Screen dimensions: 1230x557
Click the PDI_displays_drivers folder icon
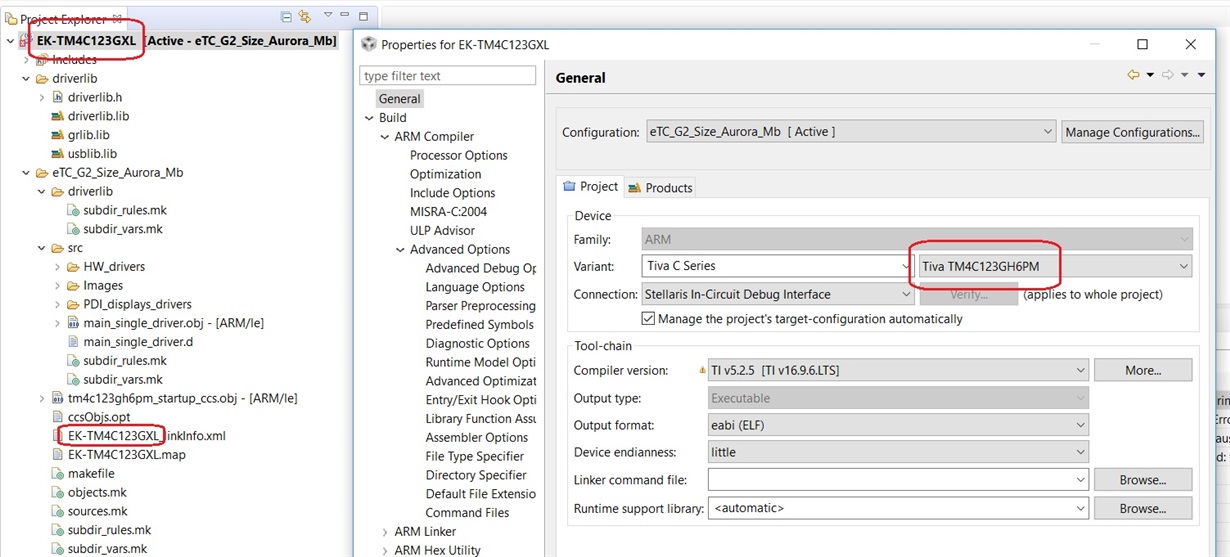[74, 304]
